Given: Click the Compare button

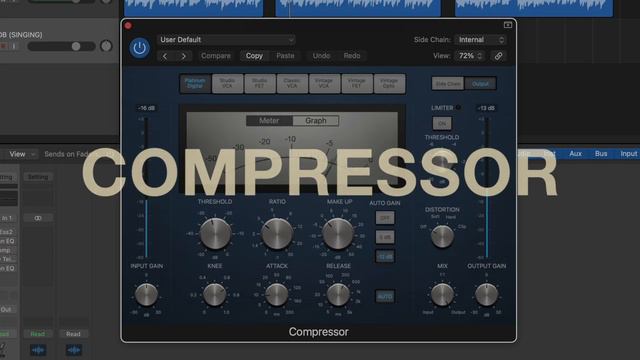Looking at the screenshot, I should click(x=216, y=56).
